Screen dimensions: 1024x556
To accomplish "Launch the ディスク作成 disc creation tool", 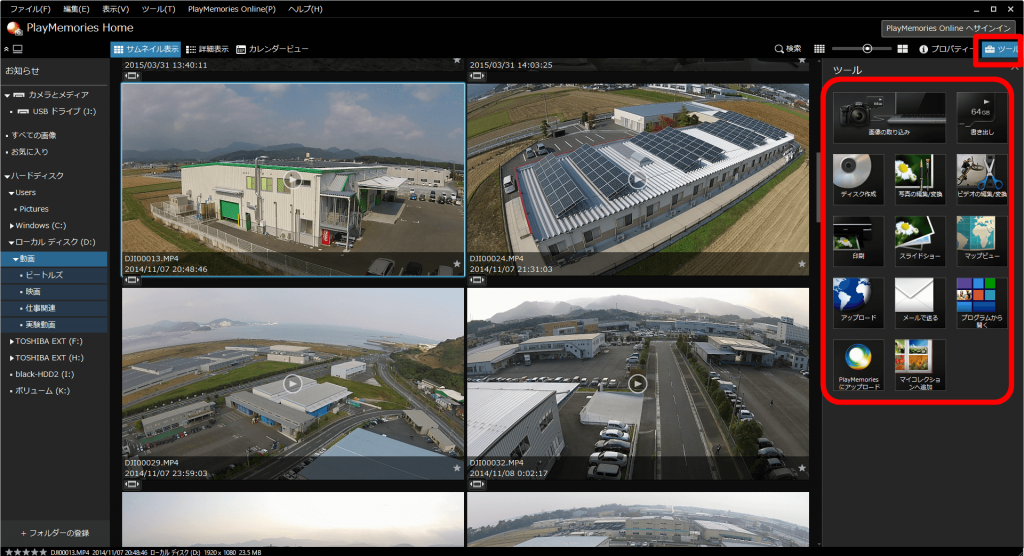I will (858, 179).
